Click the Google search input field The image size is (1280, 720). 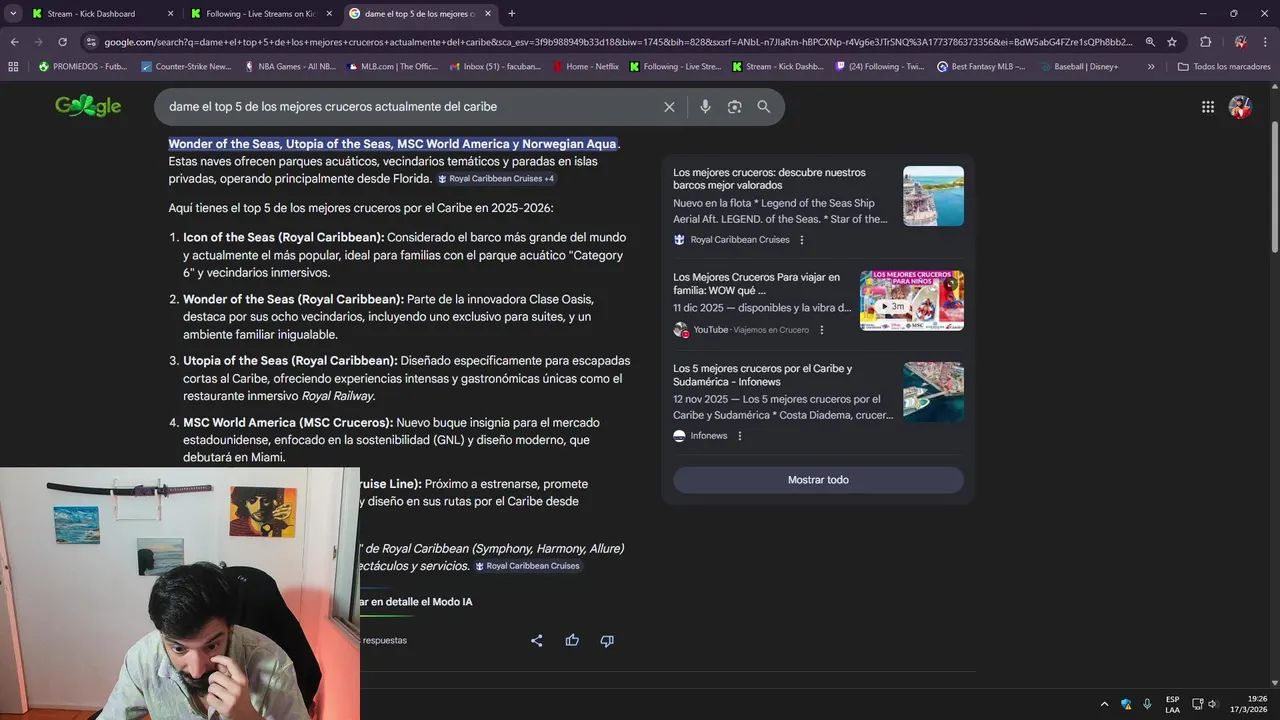pos(410,107)
